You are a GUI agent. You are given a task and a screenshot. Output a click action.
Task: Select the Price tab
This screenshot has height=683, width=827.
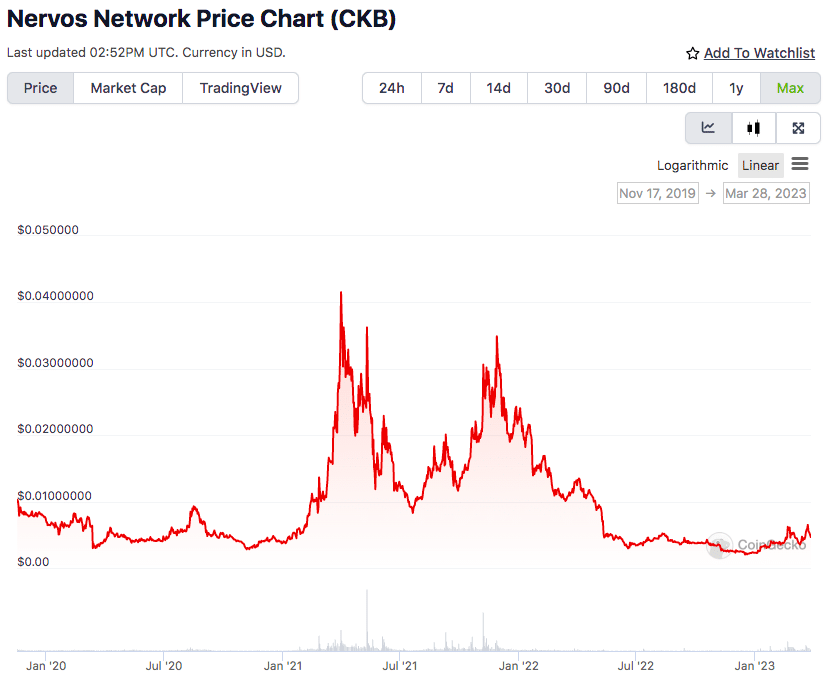pos(41,88)
